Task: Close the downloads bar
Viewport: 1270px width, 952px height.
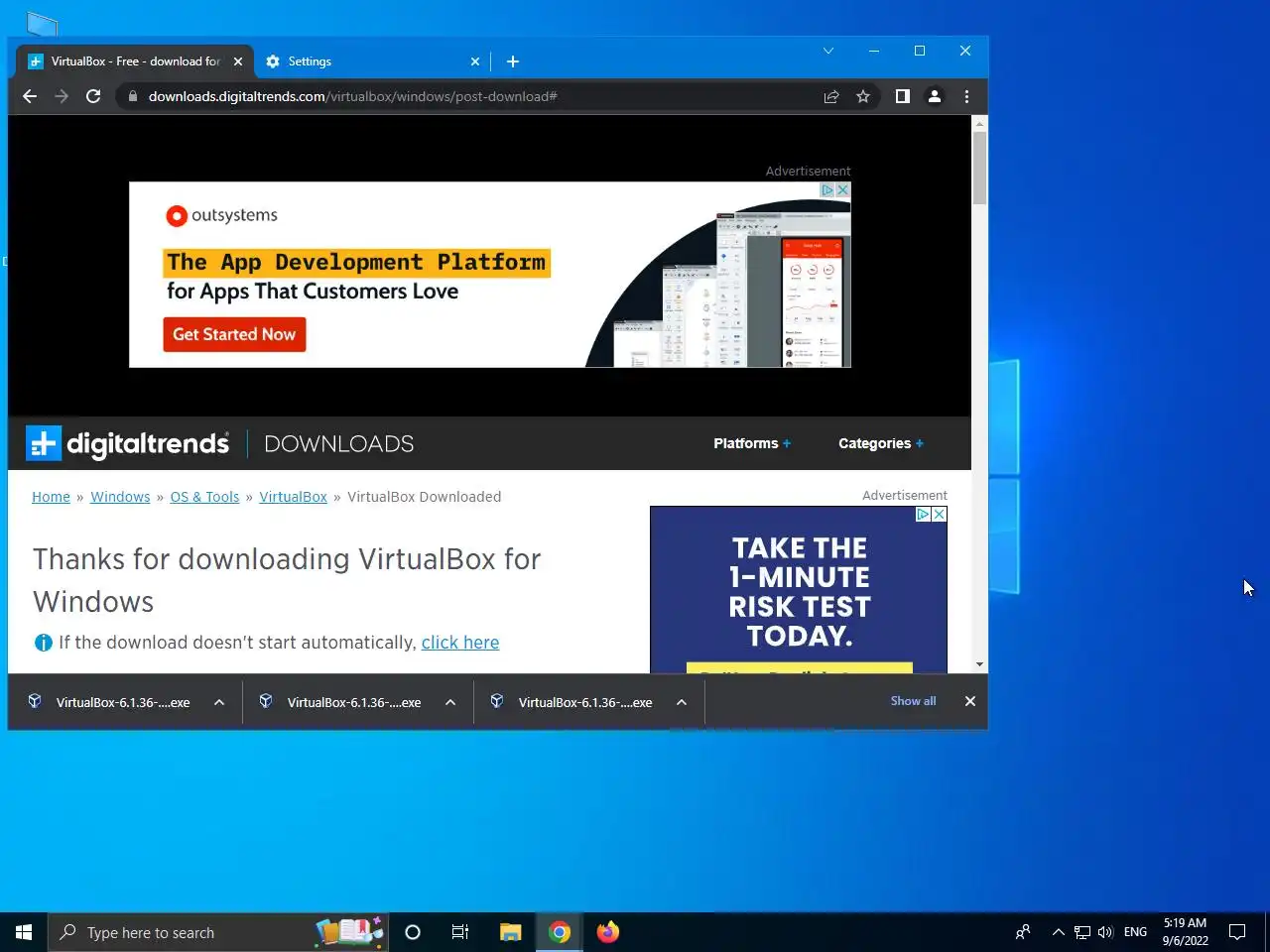Action: pyautogui.click(x=970, y=701)
